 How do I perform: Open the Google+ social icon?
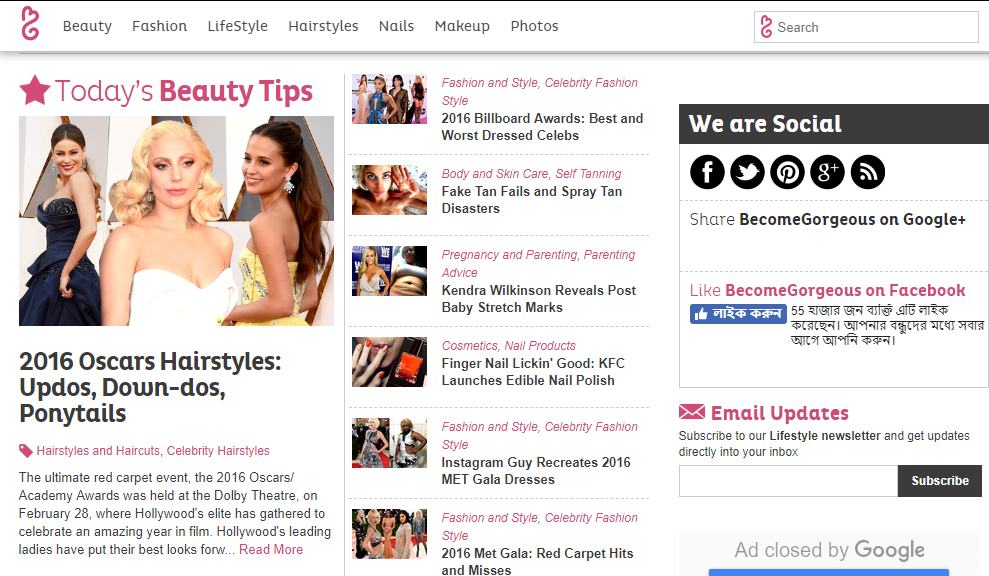(x=827, y=172)
